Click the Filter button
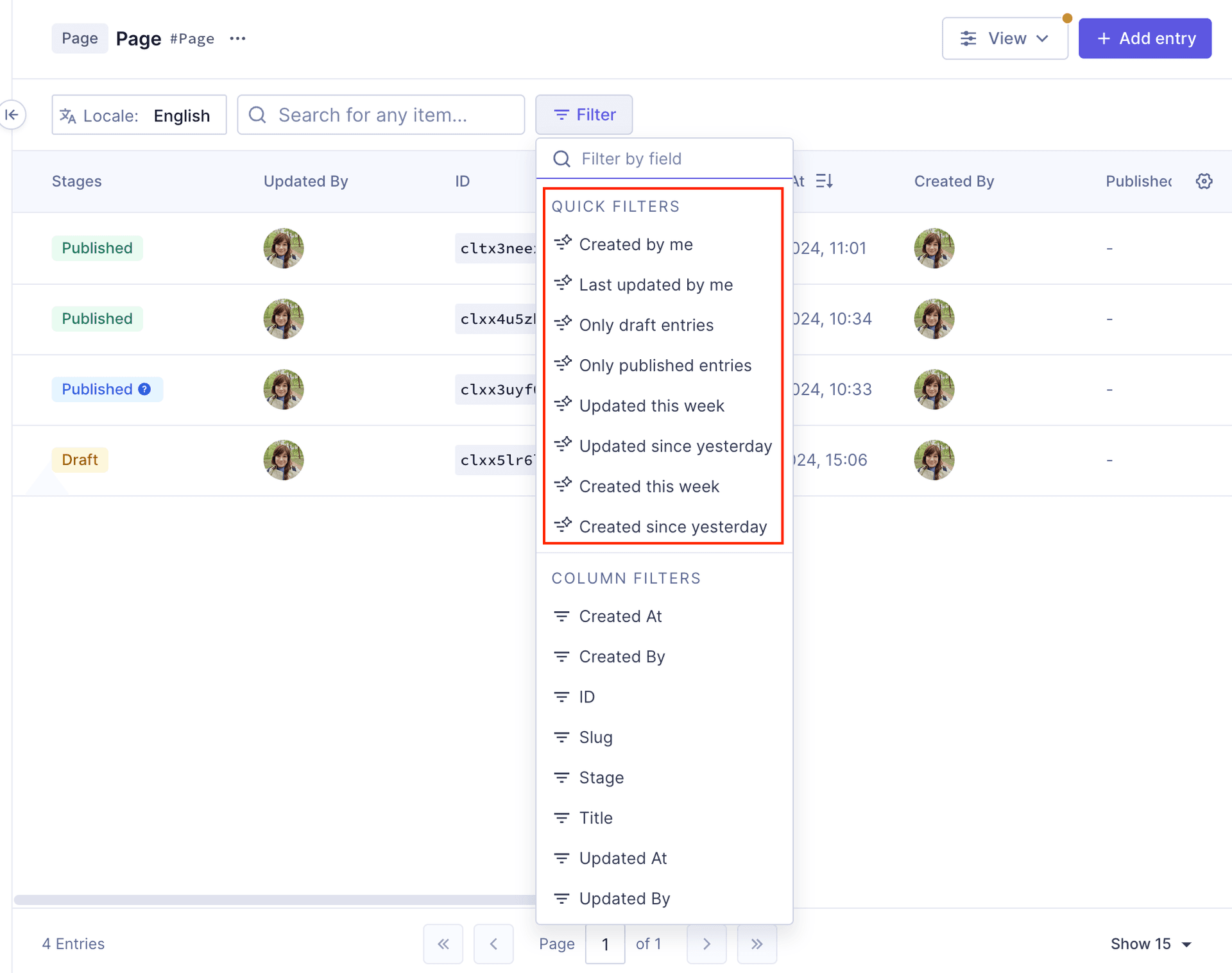The image size is (1232, 973). (584, 115)
